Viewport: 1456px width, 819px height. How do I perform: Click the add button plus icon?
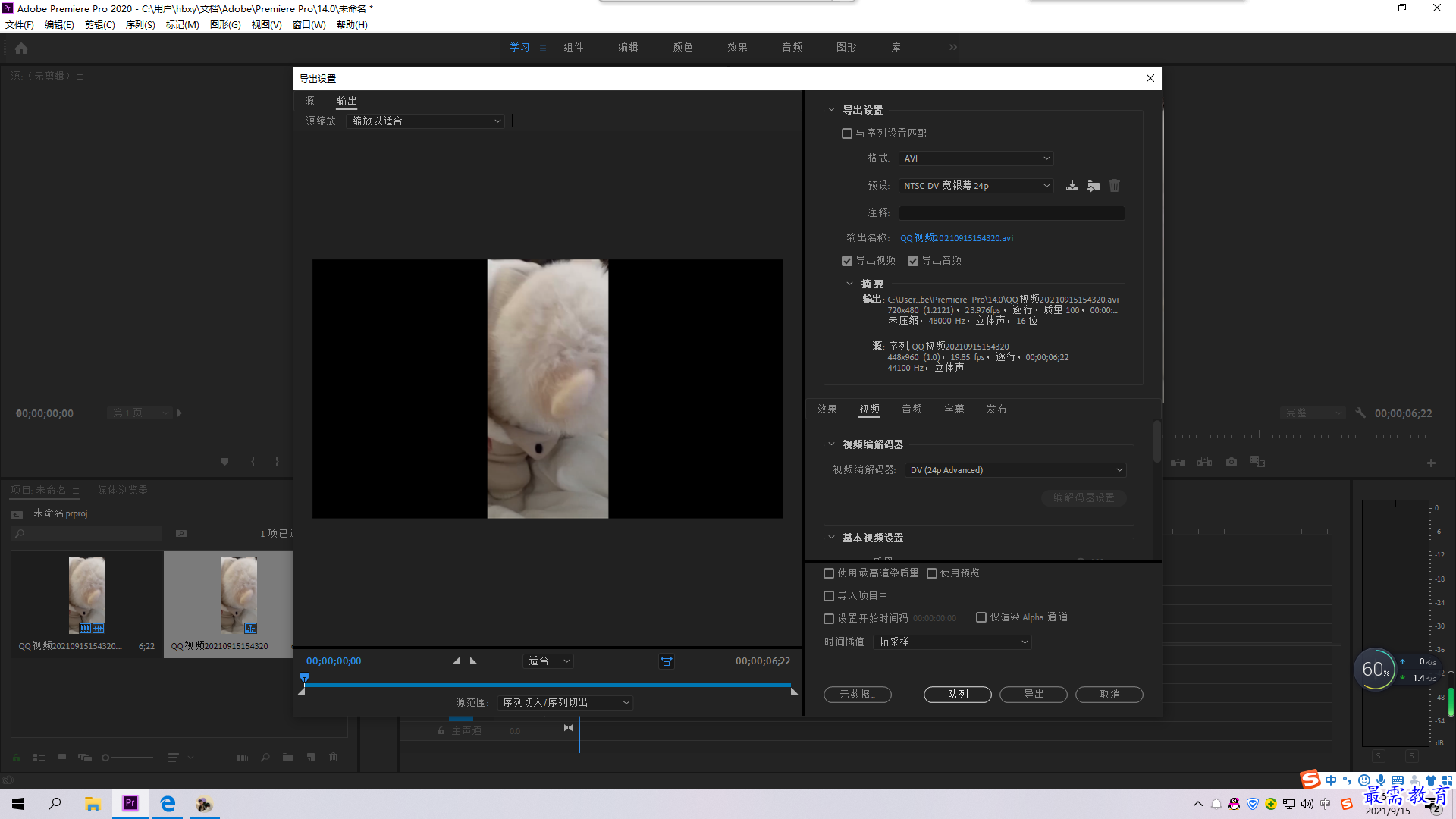(x=1431, y=463)
